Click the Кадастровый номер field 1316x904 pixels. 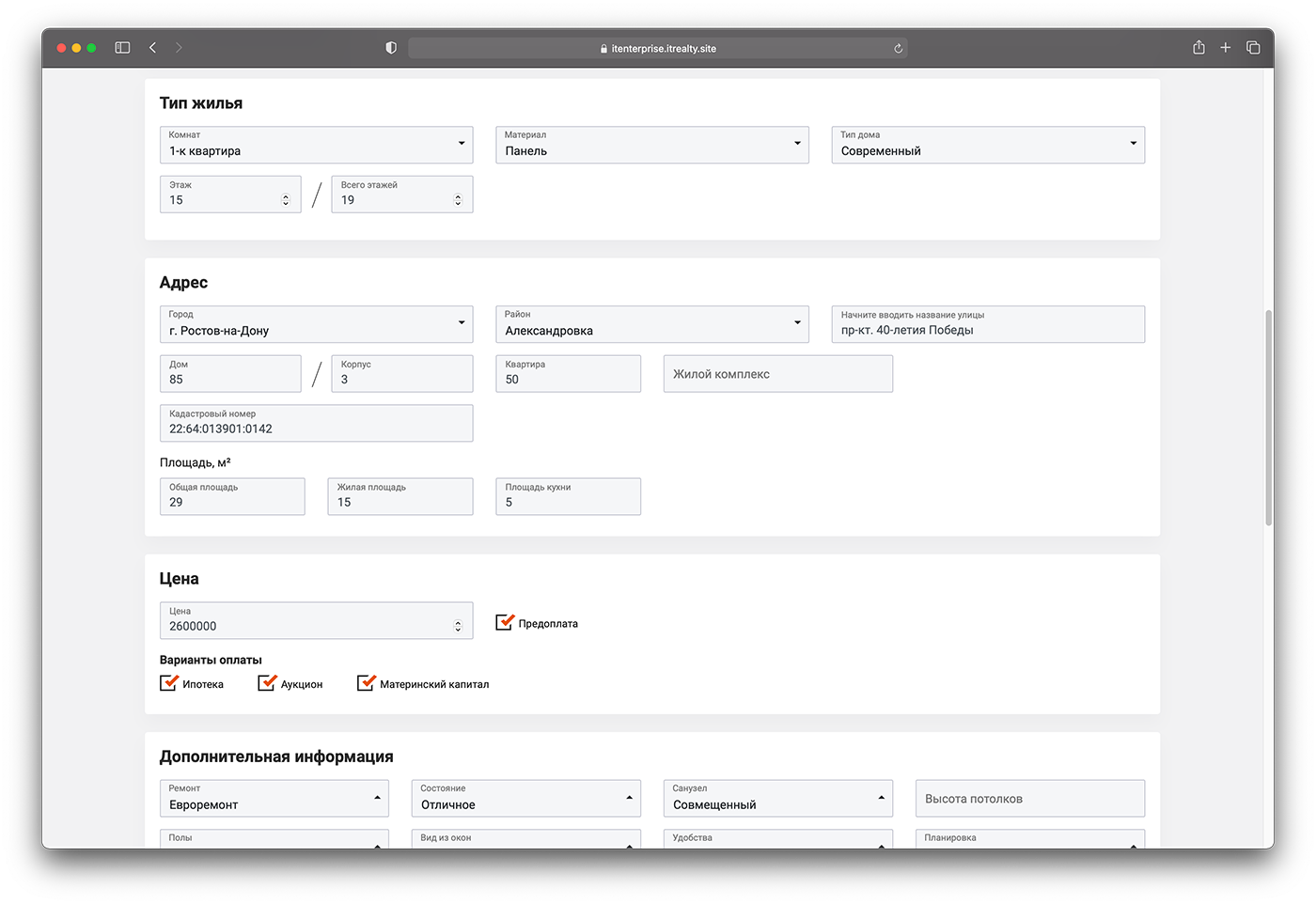tap(316, 424)
